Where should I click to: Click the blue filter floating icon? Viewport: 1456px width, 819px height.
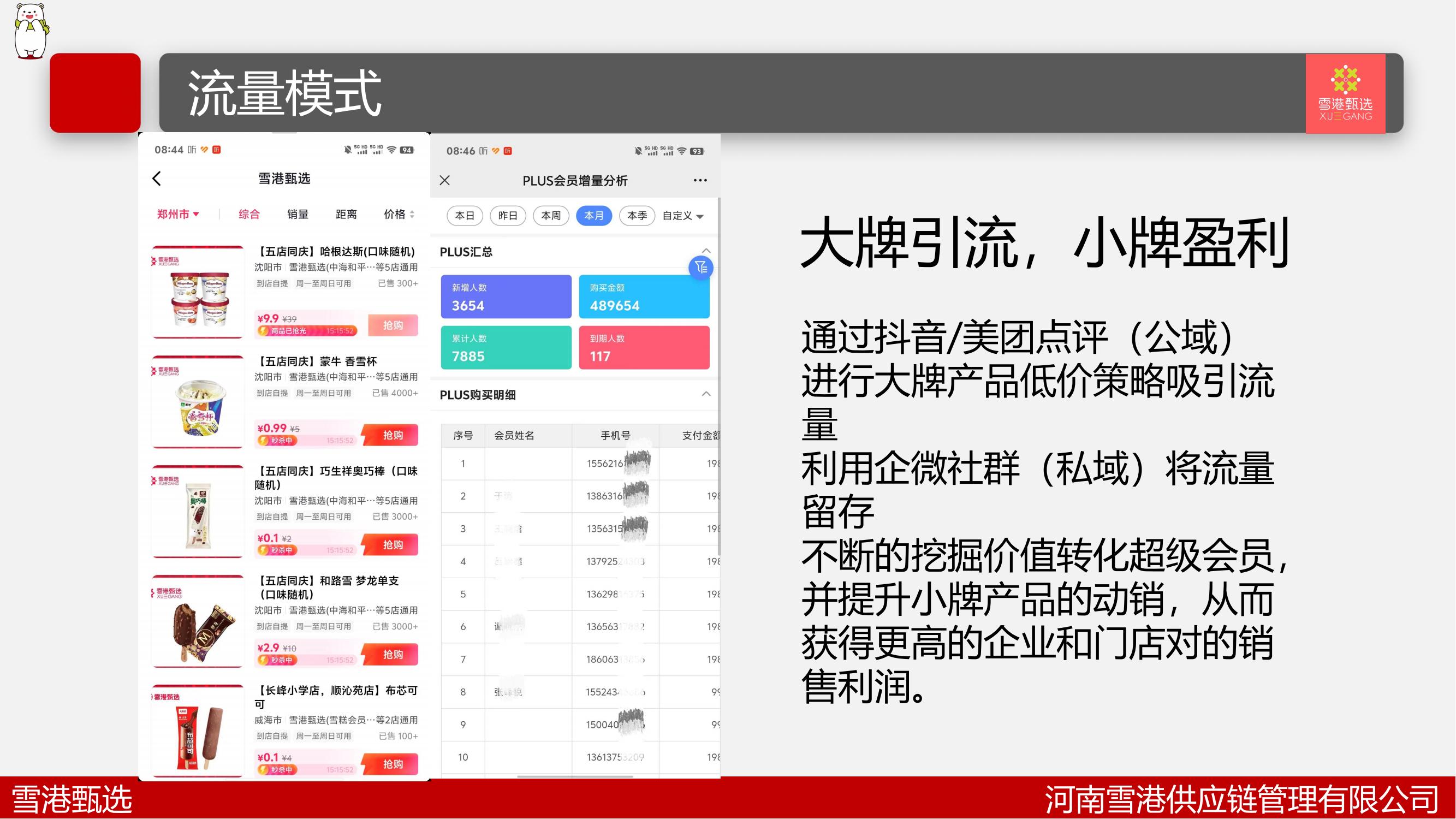pos(701,268)
